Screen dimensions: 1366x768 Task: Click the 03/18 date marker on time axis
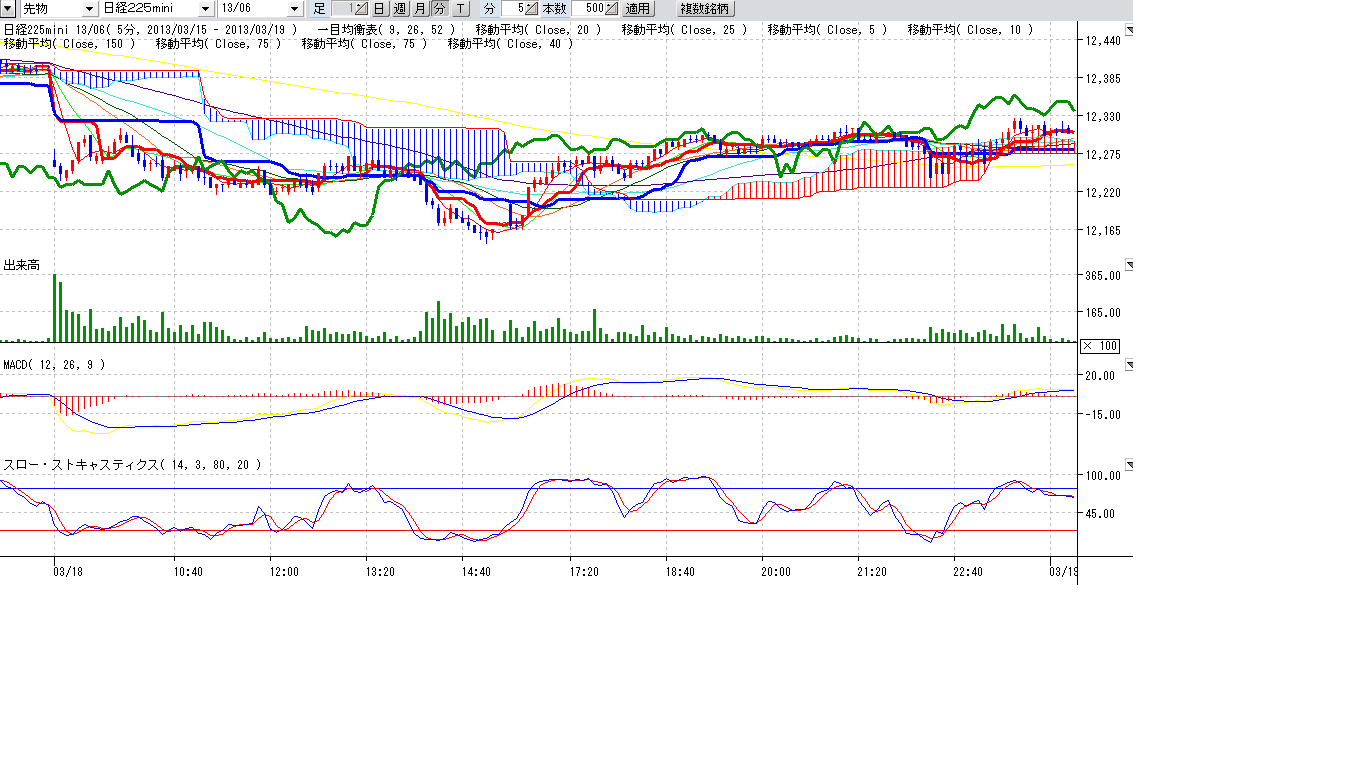coord(67,572)
